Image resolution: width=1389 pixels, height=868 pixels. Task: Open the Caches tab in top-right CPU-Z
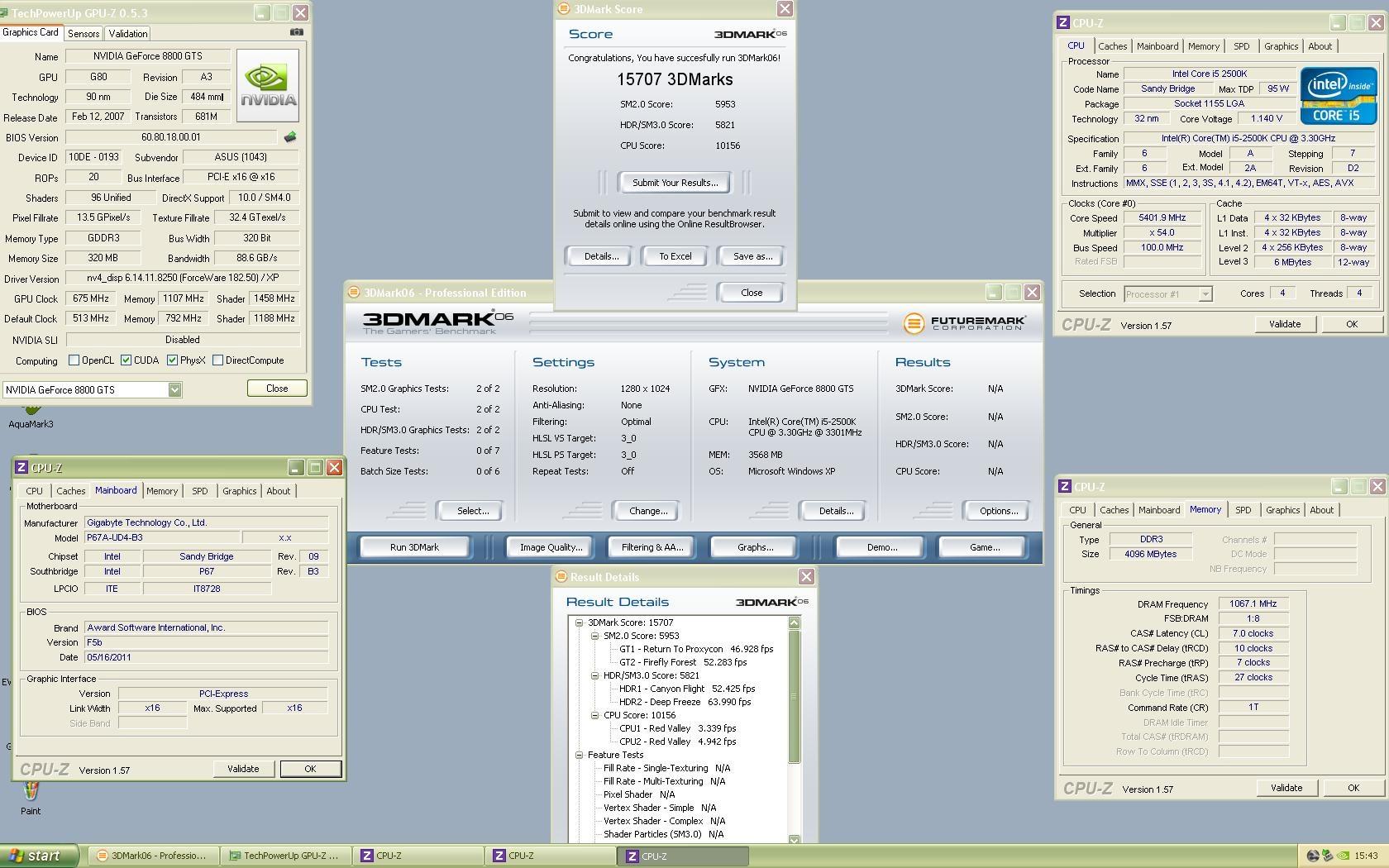coord(1112,46)
